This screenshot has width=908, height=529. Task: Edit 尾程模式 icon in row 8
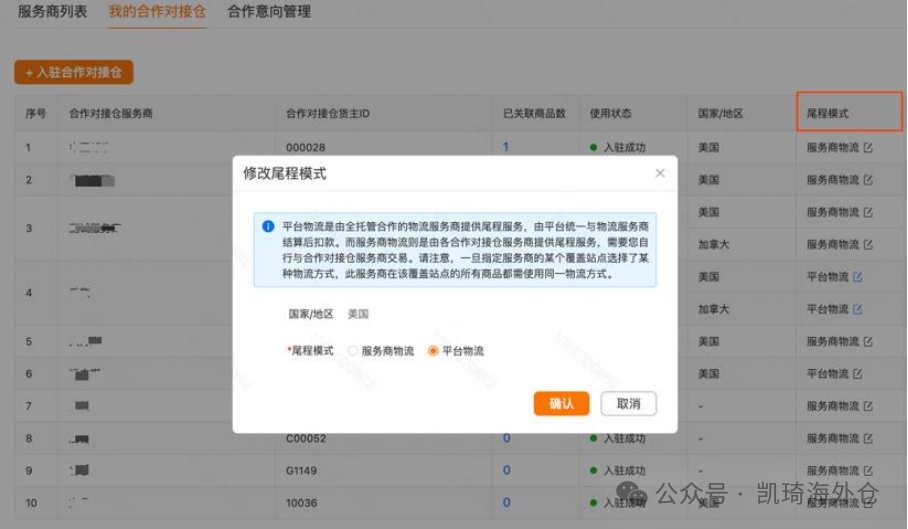tap(867, 439)
